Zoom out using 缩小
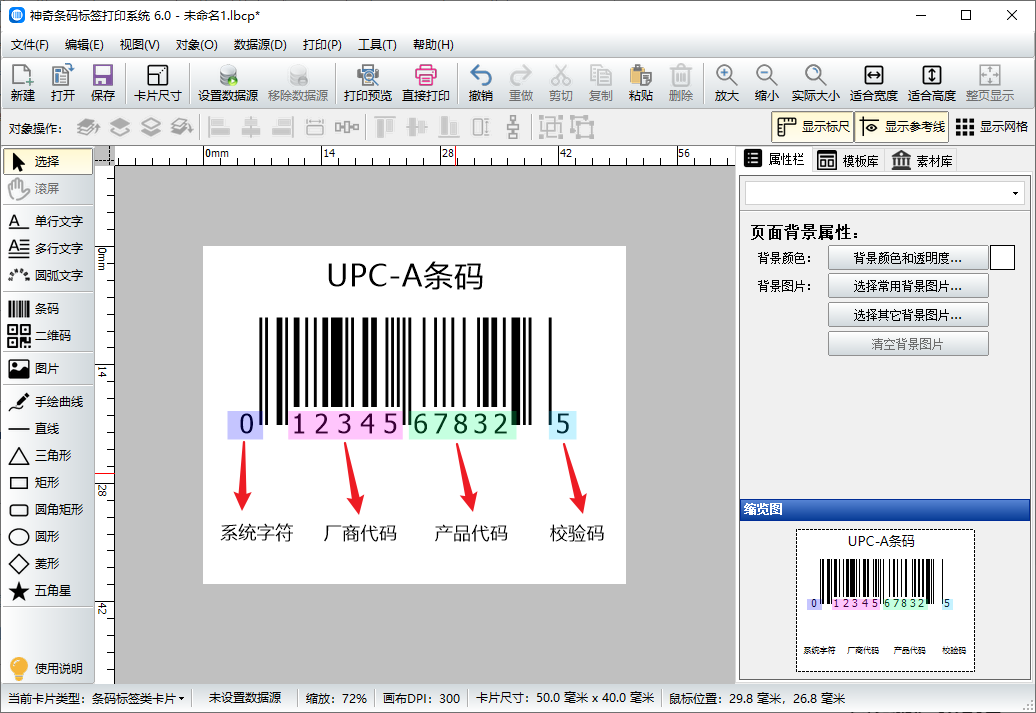This screenshot has height=713, width=1036. 766,83
